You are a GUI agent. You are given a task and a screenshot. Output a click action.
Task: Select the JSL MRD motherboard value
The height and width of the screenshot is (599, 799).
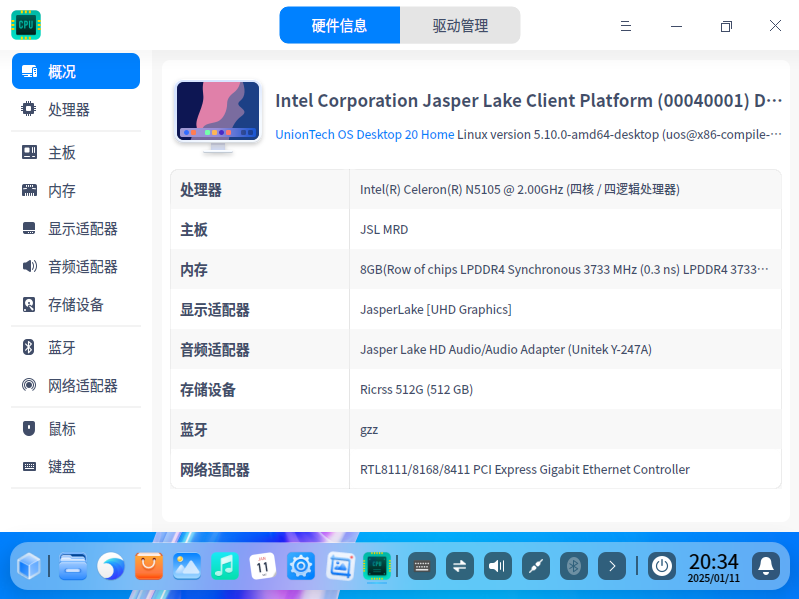[384, 230]
